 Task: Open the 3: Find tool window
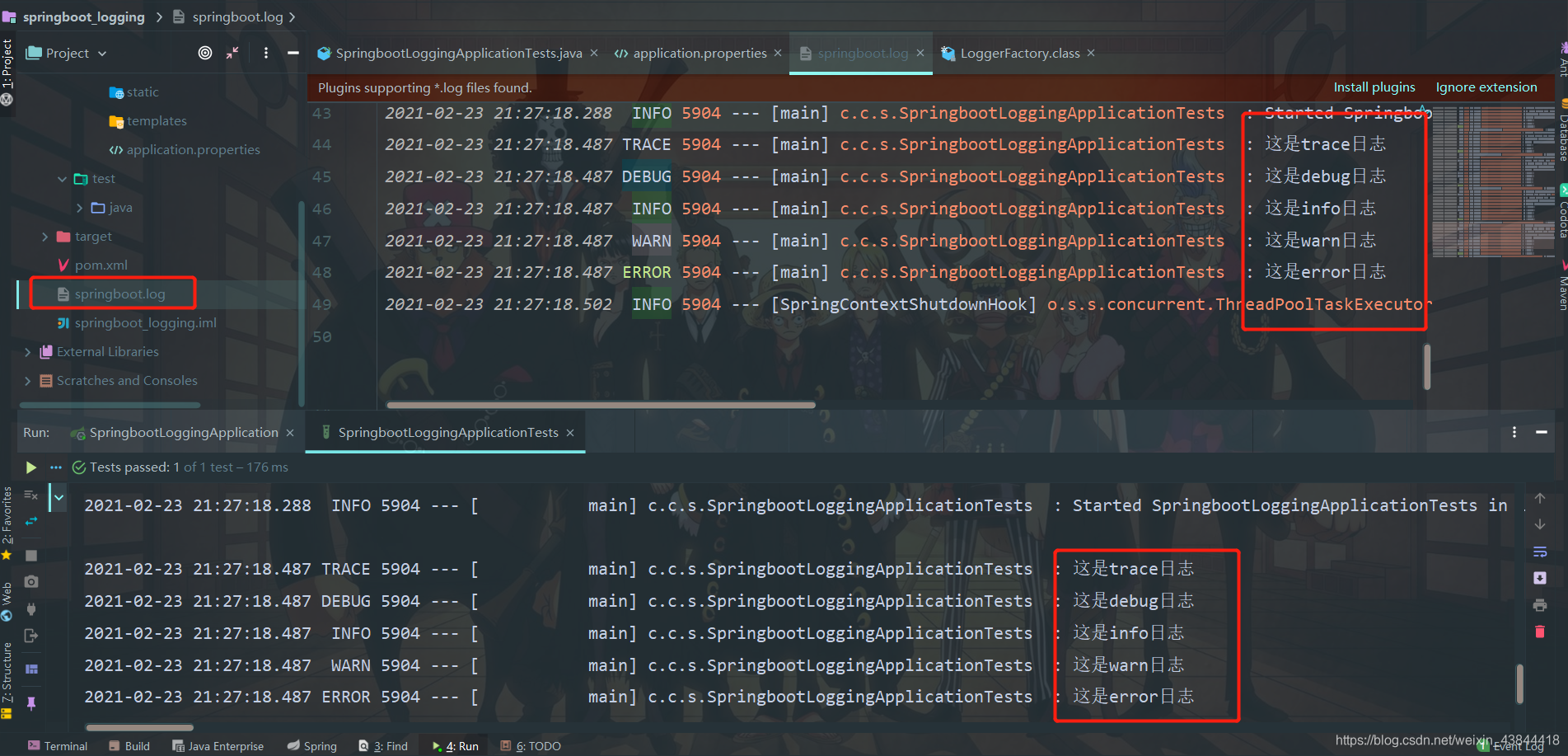[383, 746]
